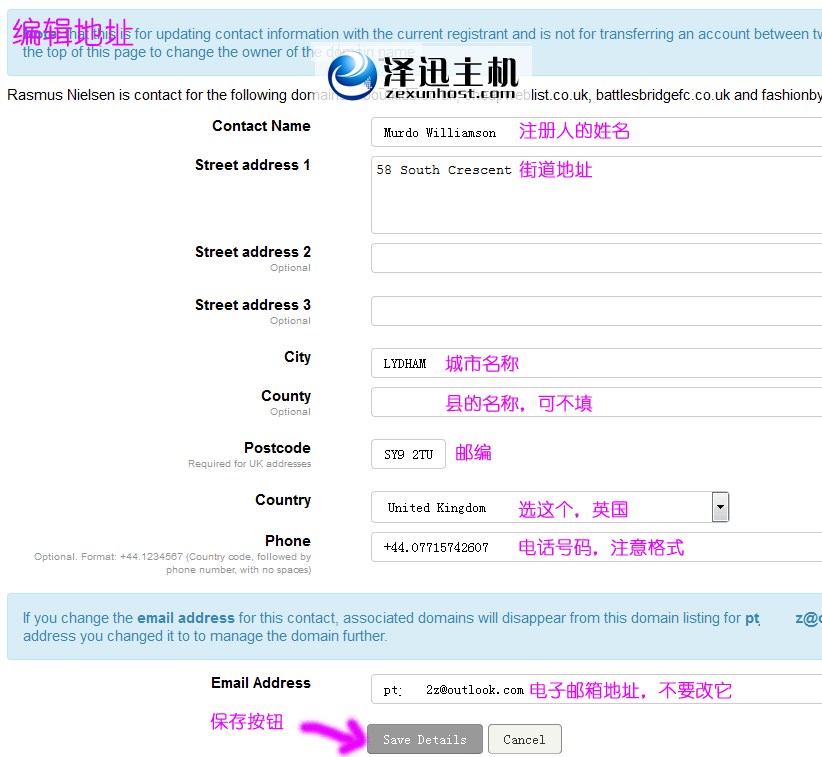Click the City field containing LYDHAM
Screen dimensions: 822x757
[x=596, y=363]
